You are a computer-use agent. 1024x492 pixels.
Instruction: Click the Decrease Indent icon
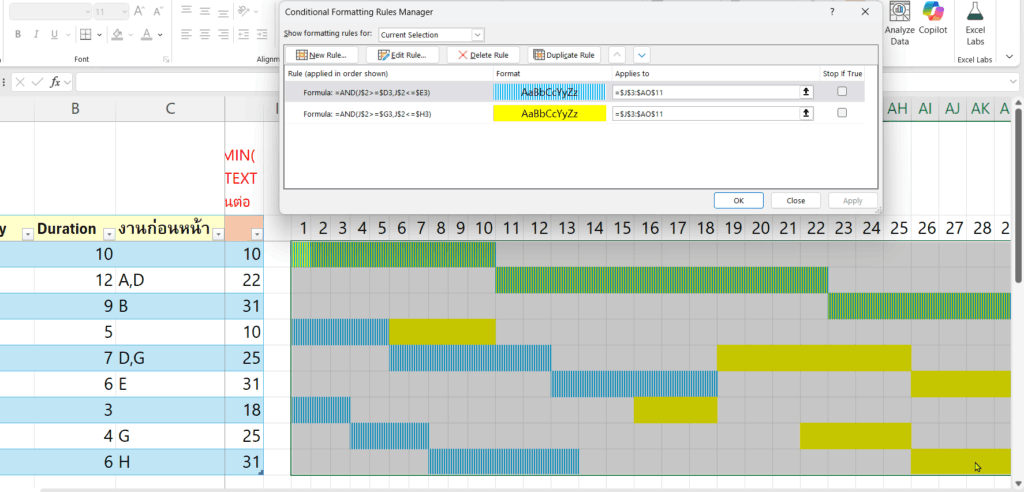coord(244,34)
